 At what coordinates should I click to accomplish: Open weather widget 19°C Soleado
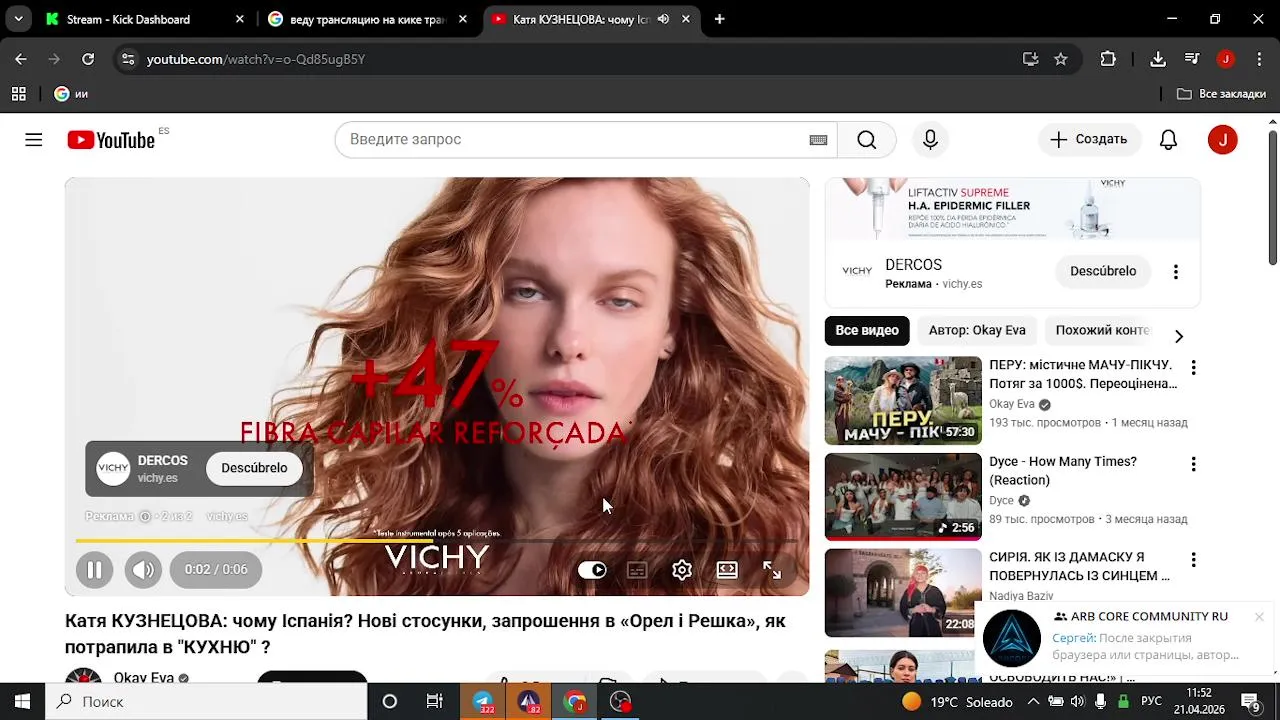(957, 702)
